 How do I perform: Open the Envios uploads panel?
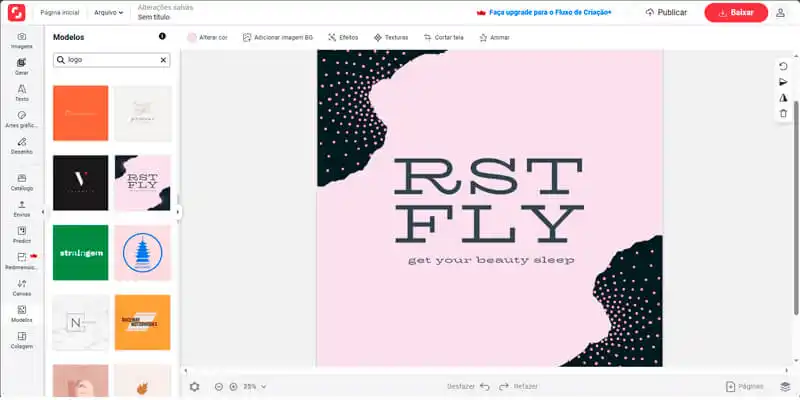coord(21,209)
